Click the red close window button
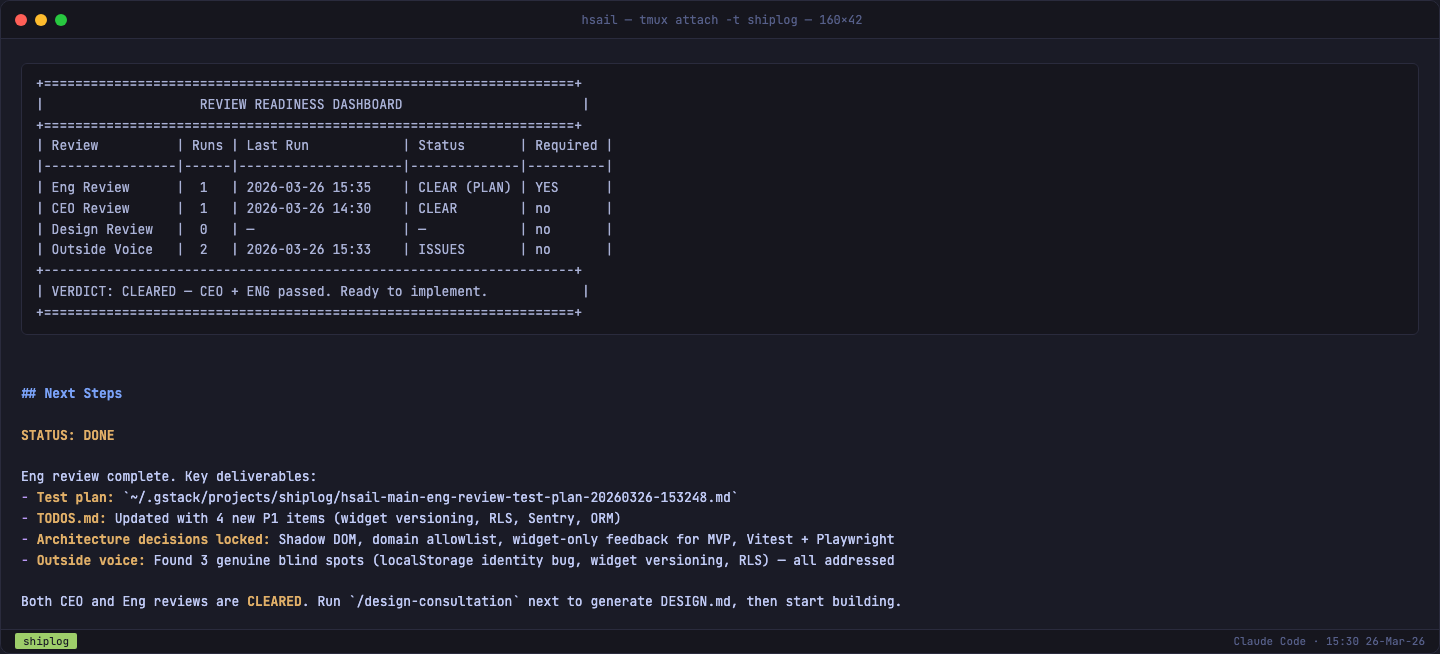Image resolution: width=1440 pixels, height=654 pixels. (21, 20)
